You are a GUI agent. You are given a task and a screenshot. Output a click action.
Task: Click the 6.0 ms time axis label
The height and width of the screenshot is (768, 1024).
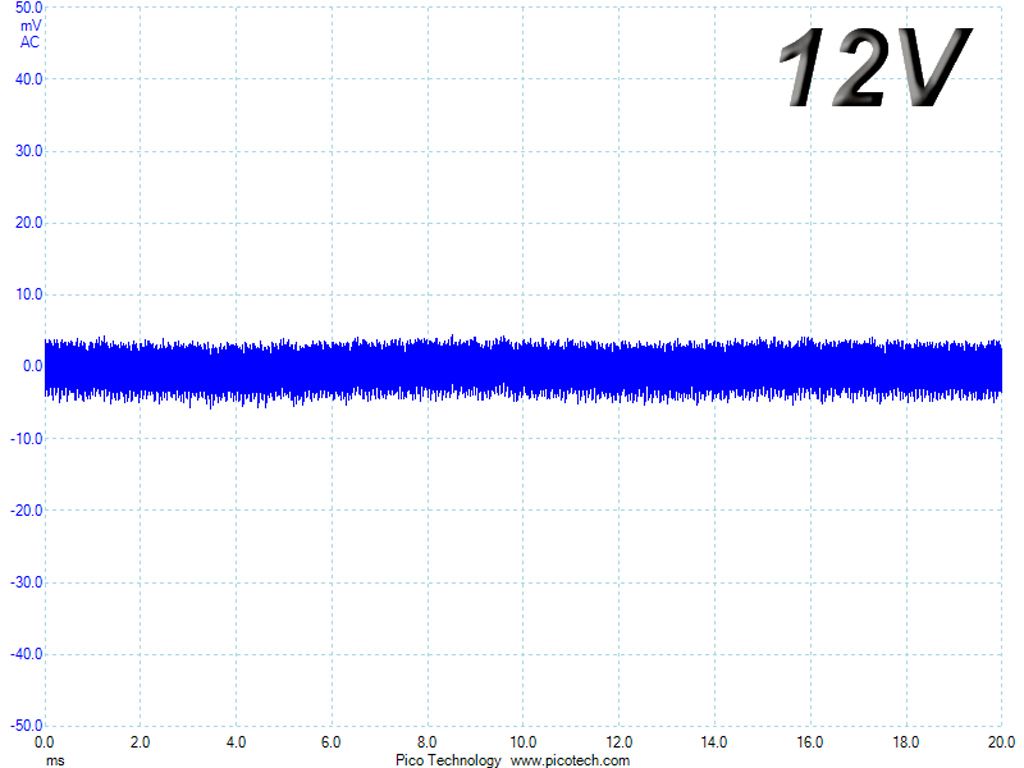point(331,742)
